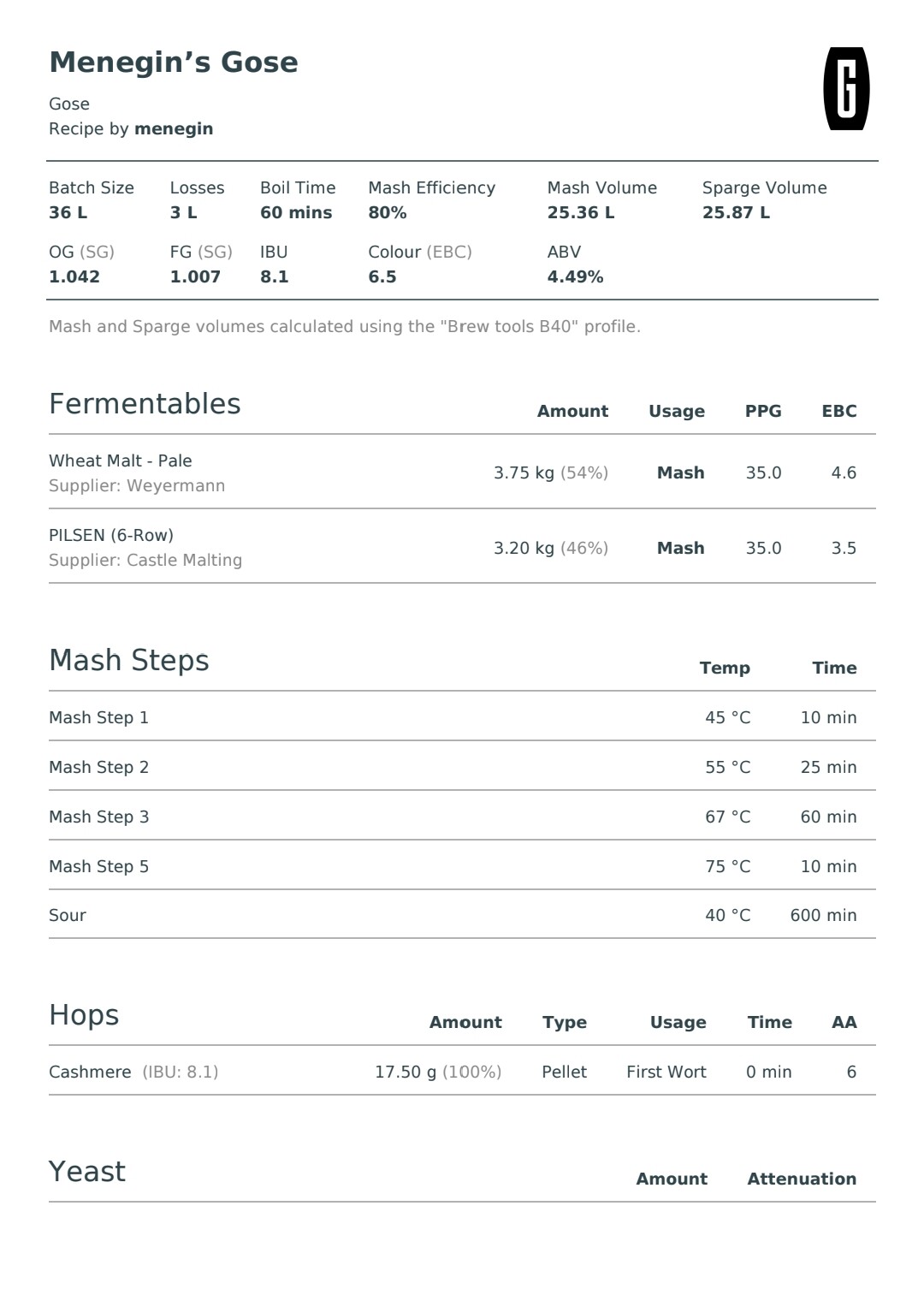Image resolution: width=924 pixels, height=1307 pixels.
Task: Click the Attenuation column header
Action: (x=802, y=1179)
